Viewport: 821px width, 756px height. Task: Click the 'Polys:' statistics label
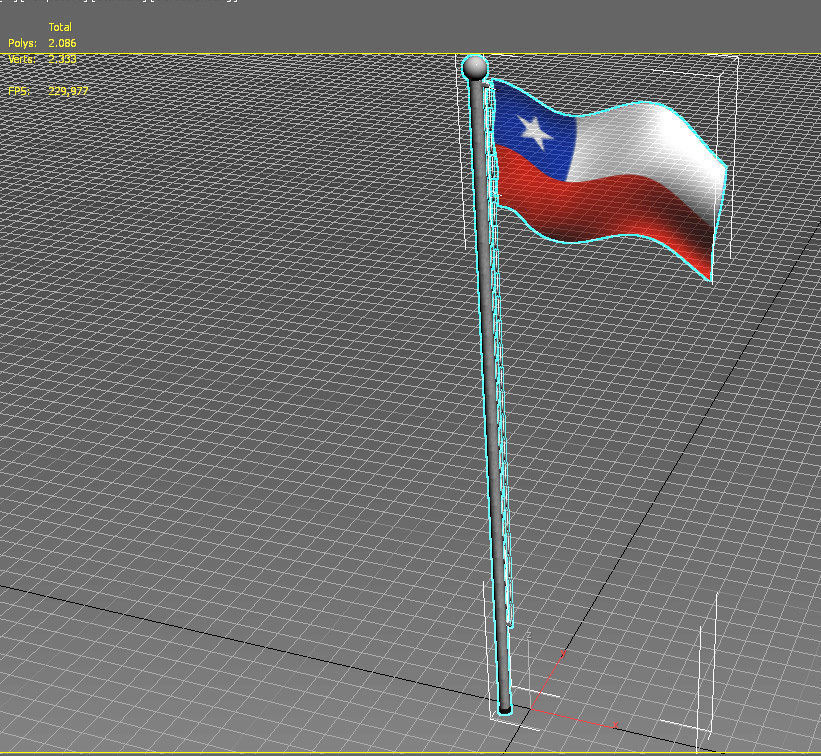pos(23,43)
